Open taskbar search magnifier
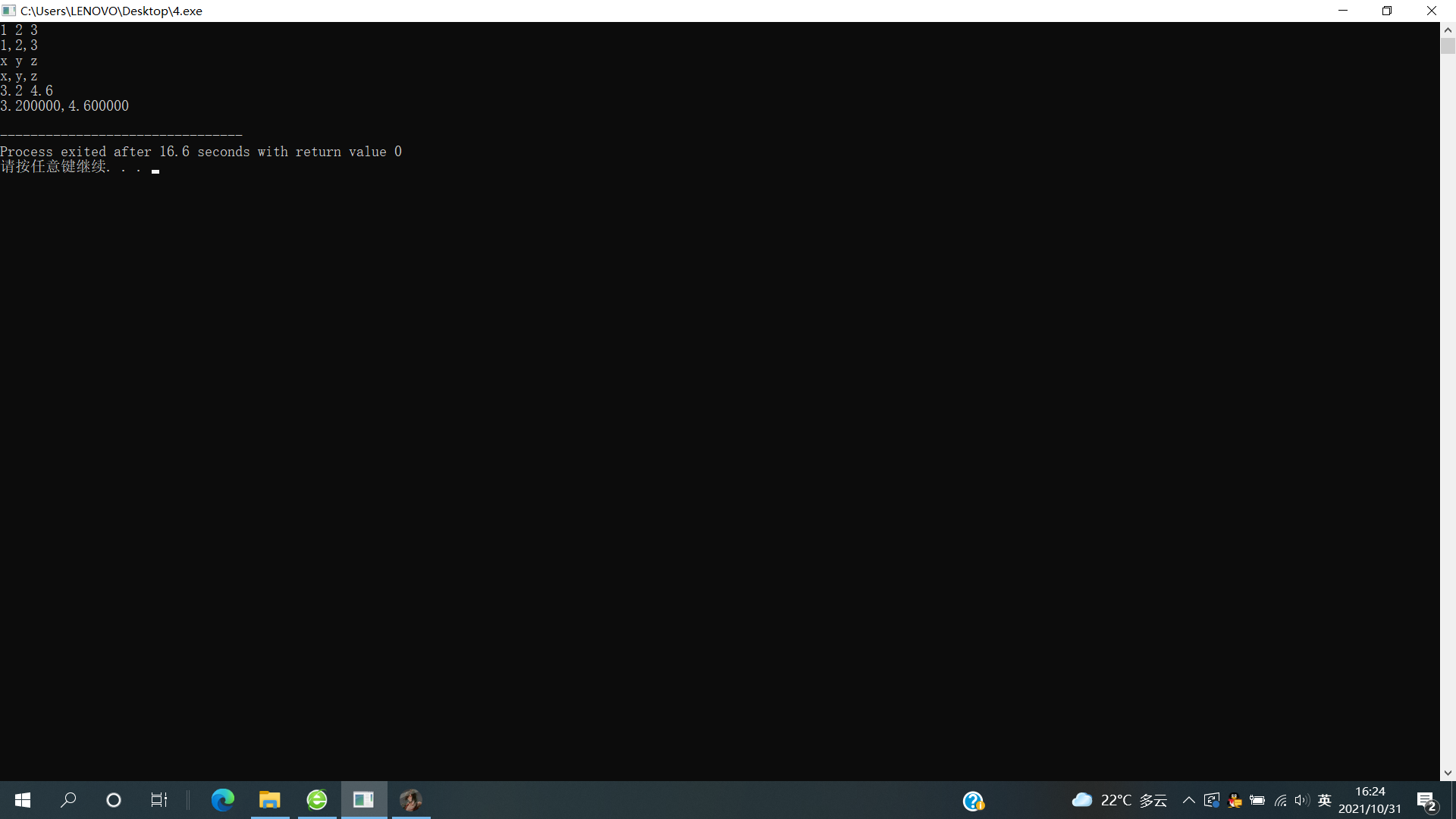The height and width of the screenshot is (819, 1456). point(68,800)
